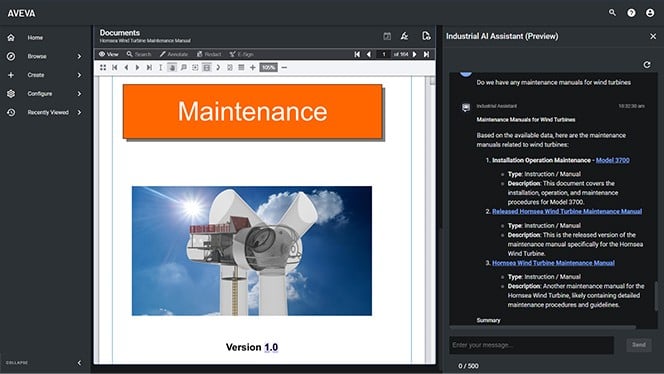Click first-page arrow in the white viewer toolbar
The image size is (664, 374).
tap(114, 67)
